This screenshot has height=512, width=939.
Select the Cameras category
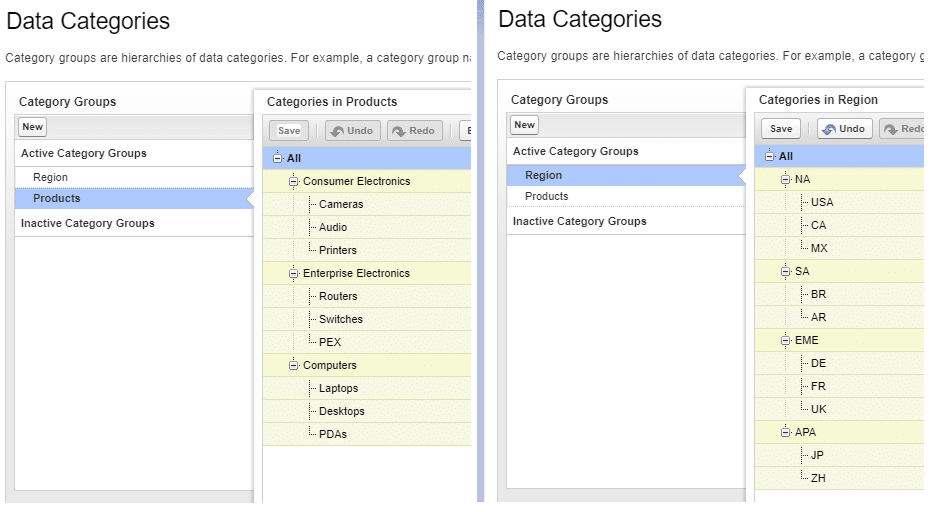[341, 205]
